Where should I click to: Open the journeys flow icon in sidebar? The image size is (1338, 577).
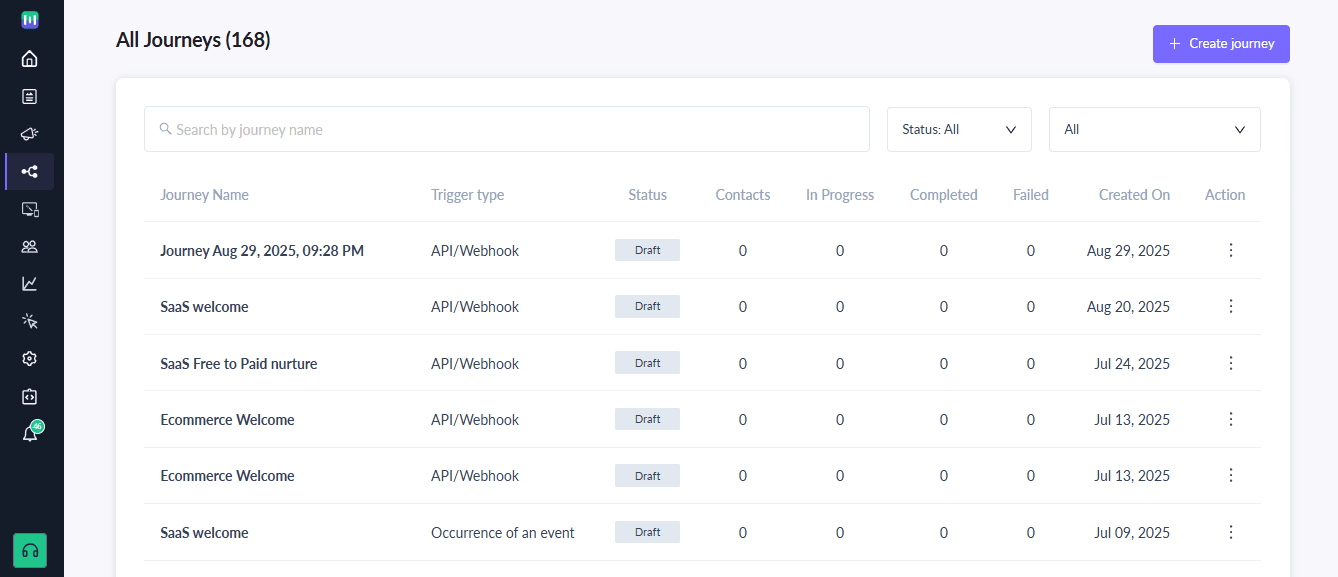30,172
